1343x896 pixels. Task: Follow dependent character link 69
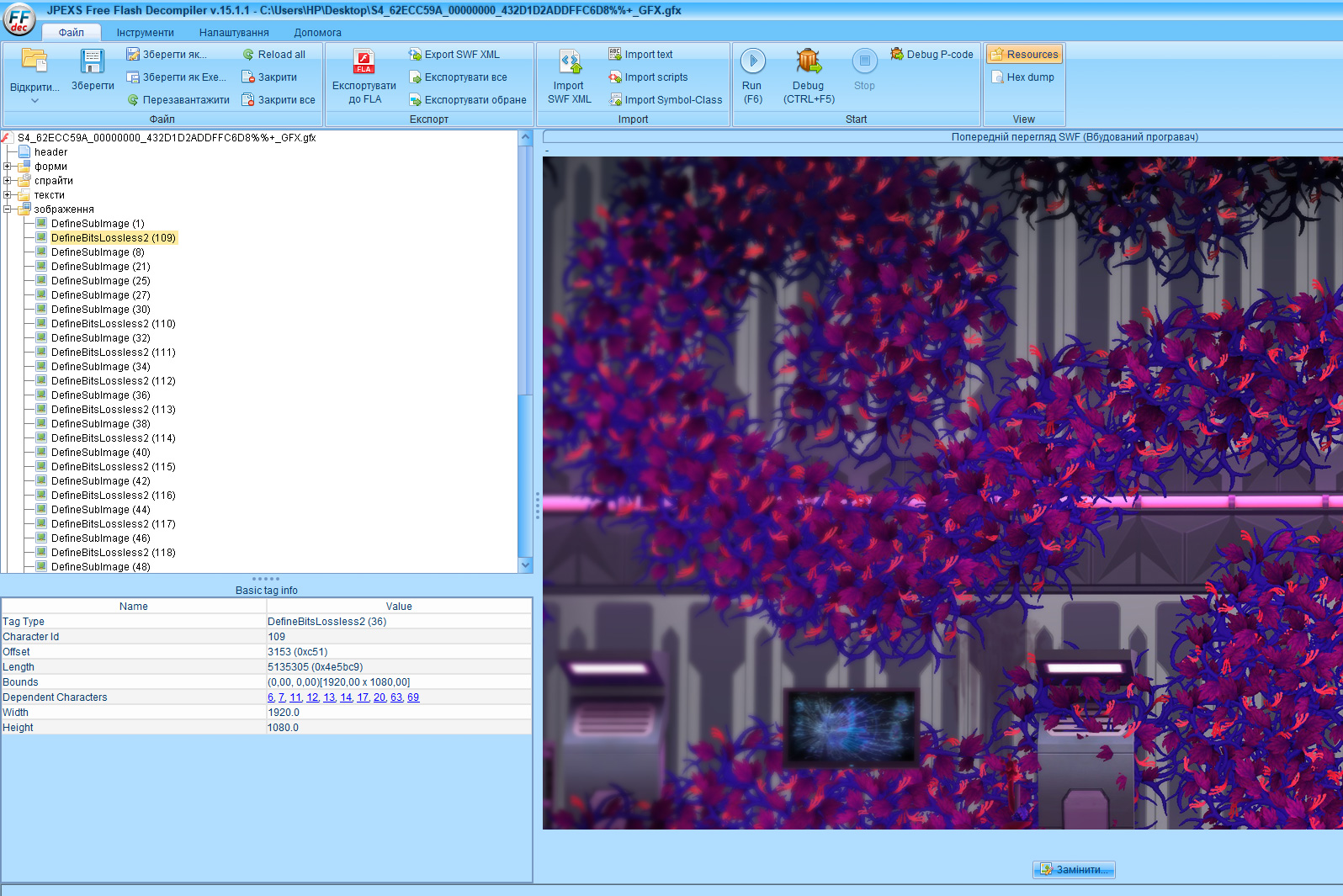413,697
